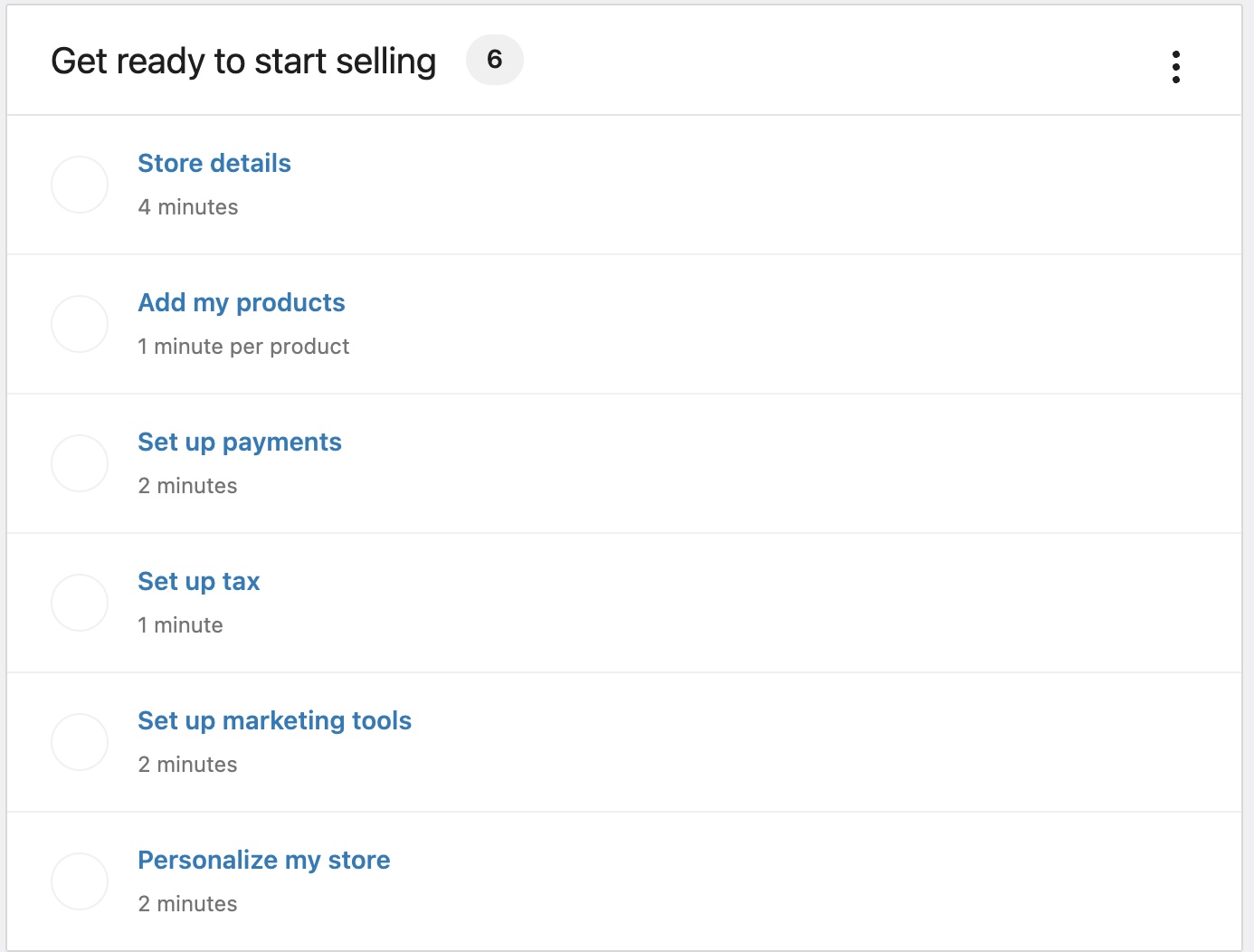Open the kebab menu with three dots

[x=1176, y=65]
